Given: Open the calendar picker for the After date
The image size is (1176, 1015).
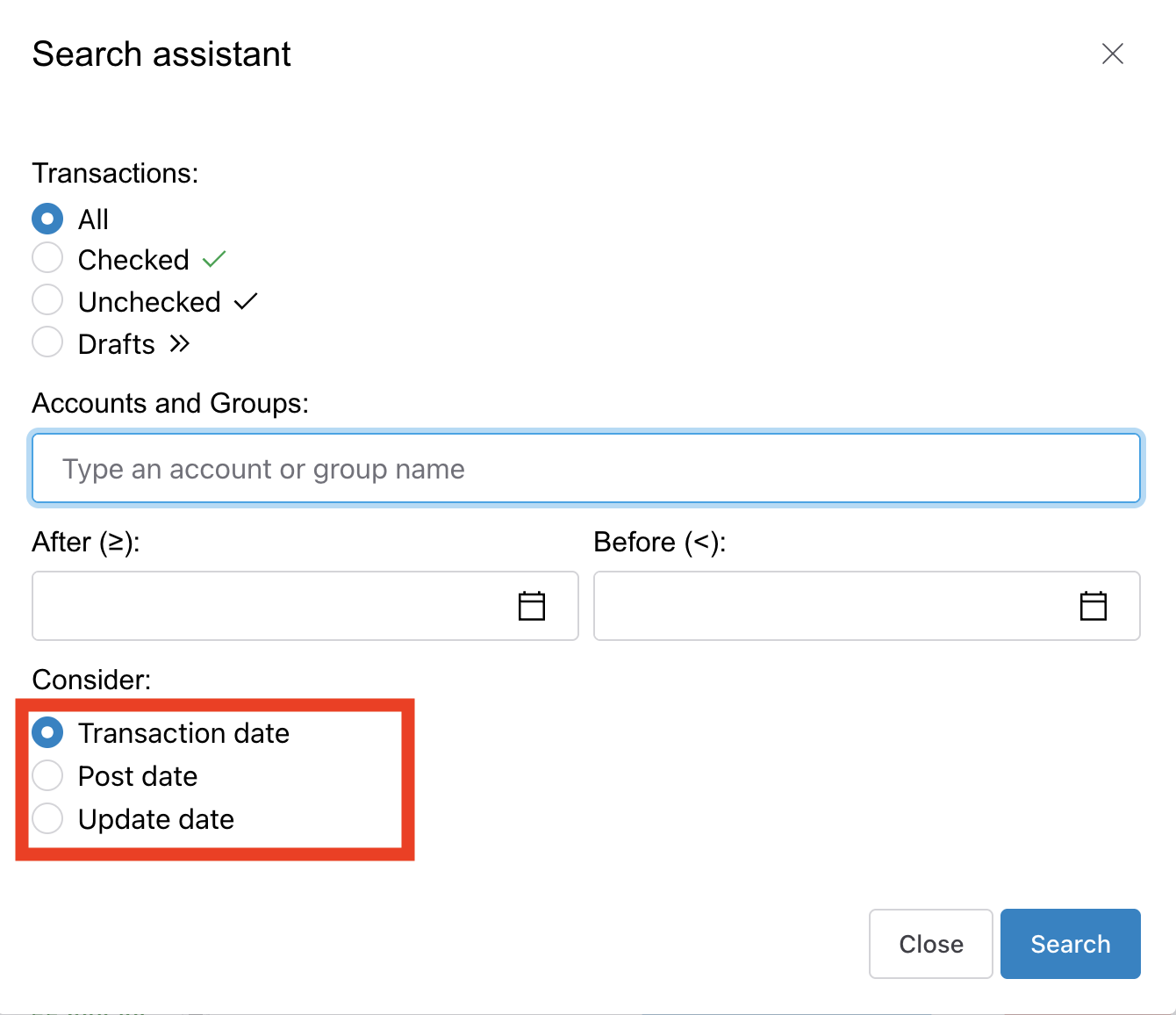Looking at the screenshot, I should [531, 605].
